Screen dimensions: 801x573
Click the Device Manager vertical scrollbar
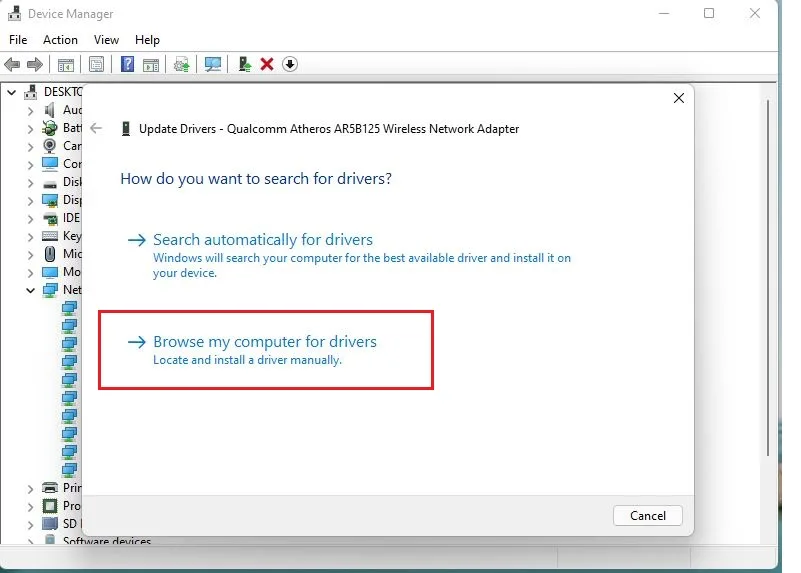(x=767, y=278)
